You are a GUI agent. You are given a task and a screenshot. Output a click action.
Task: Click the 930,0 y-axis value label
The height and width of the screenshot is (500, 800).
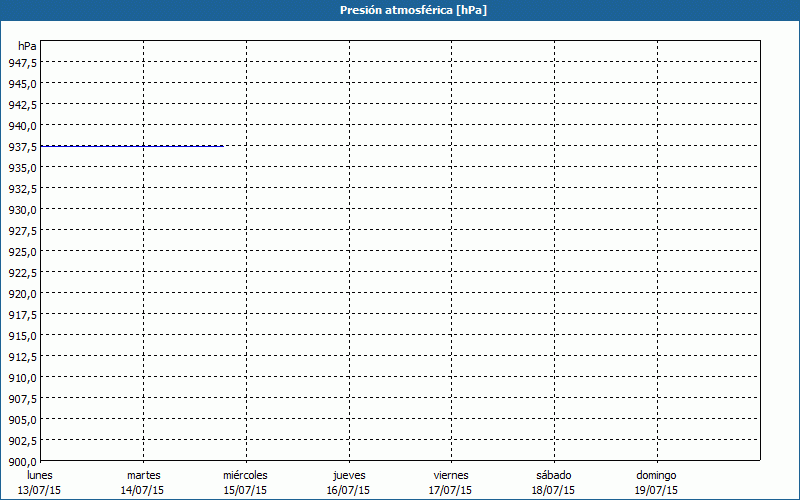[x=22, y=210]
